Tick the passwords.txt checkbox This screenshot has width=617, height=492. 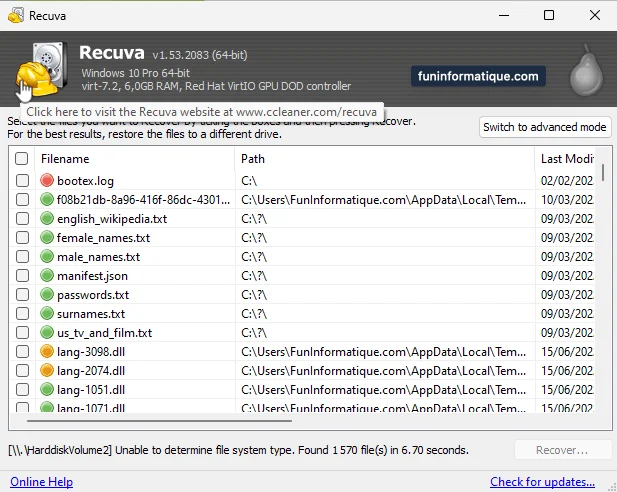pos(22,294)
